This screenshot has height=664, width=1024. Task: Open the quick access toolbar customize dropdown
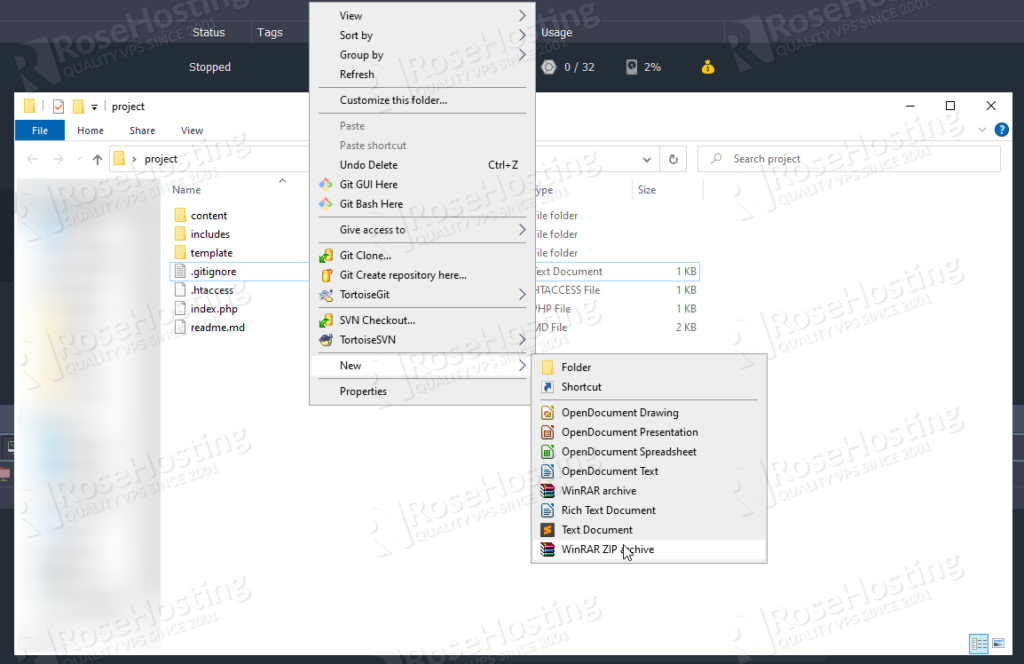94,107
